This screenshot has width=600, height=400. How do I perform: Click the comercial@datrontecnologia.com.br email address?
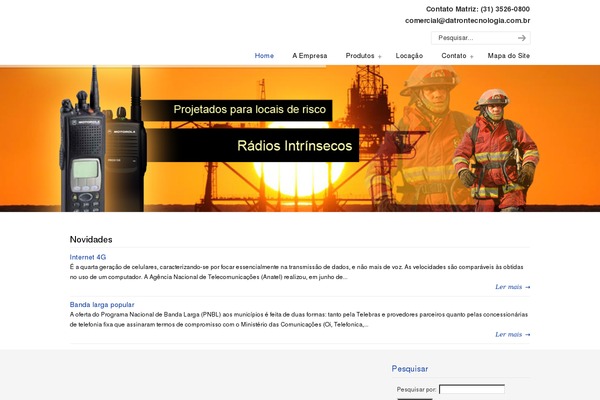tap(467, 20)
